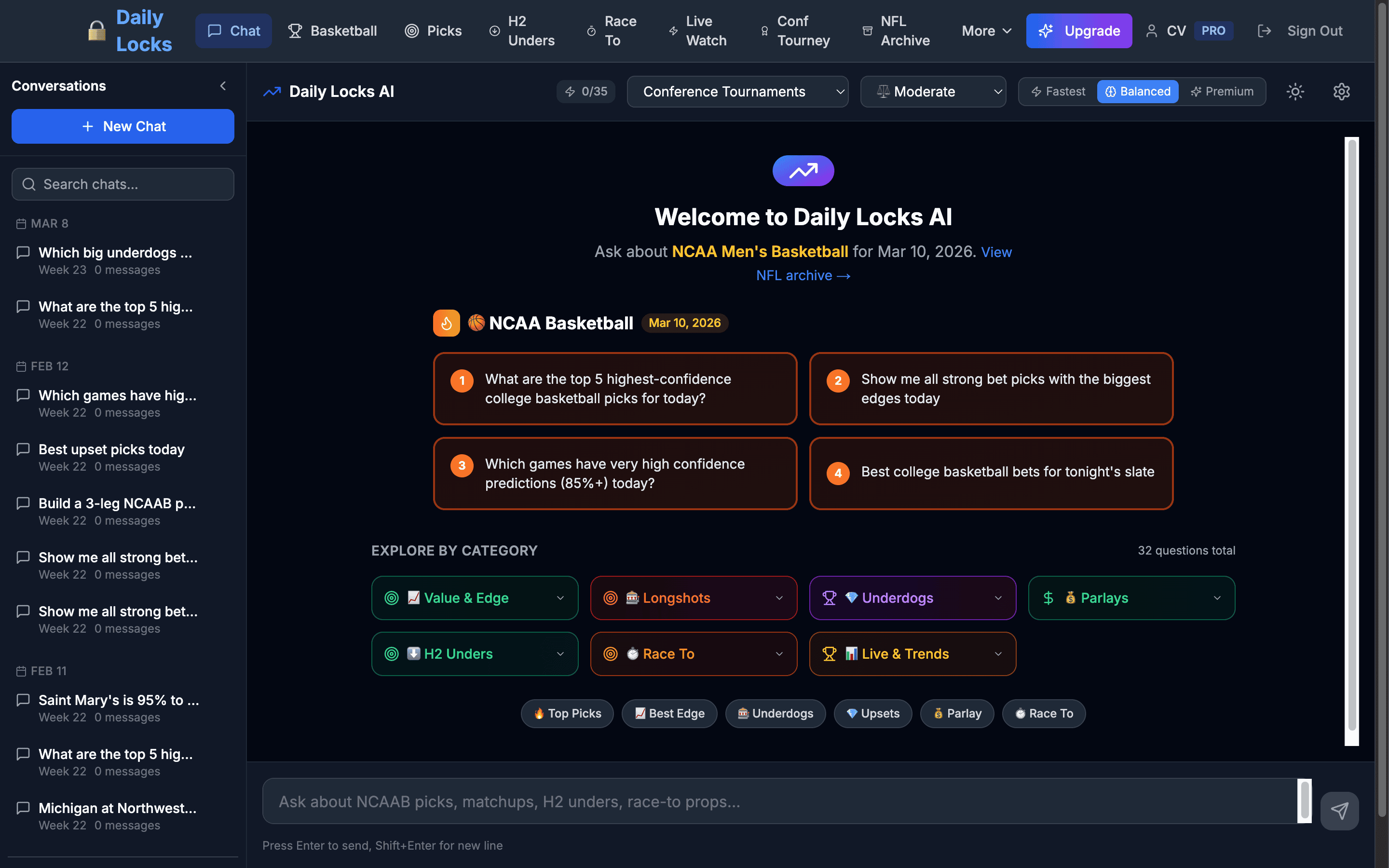Expand the More navigation menu
The width and height of the screenshot is (1389, 868).
tap(986, 31)
